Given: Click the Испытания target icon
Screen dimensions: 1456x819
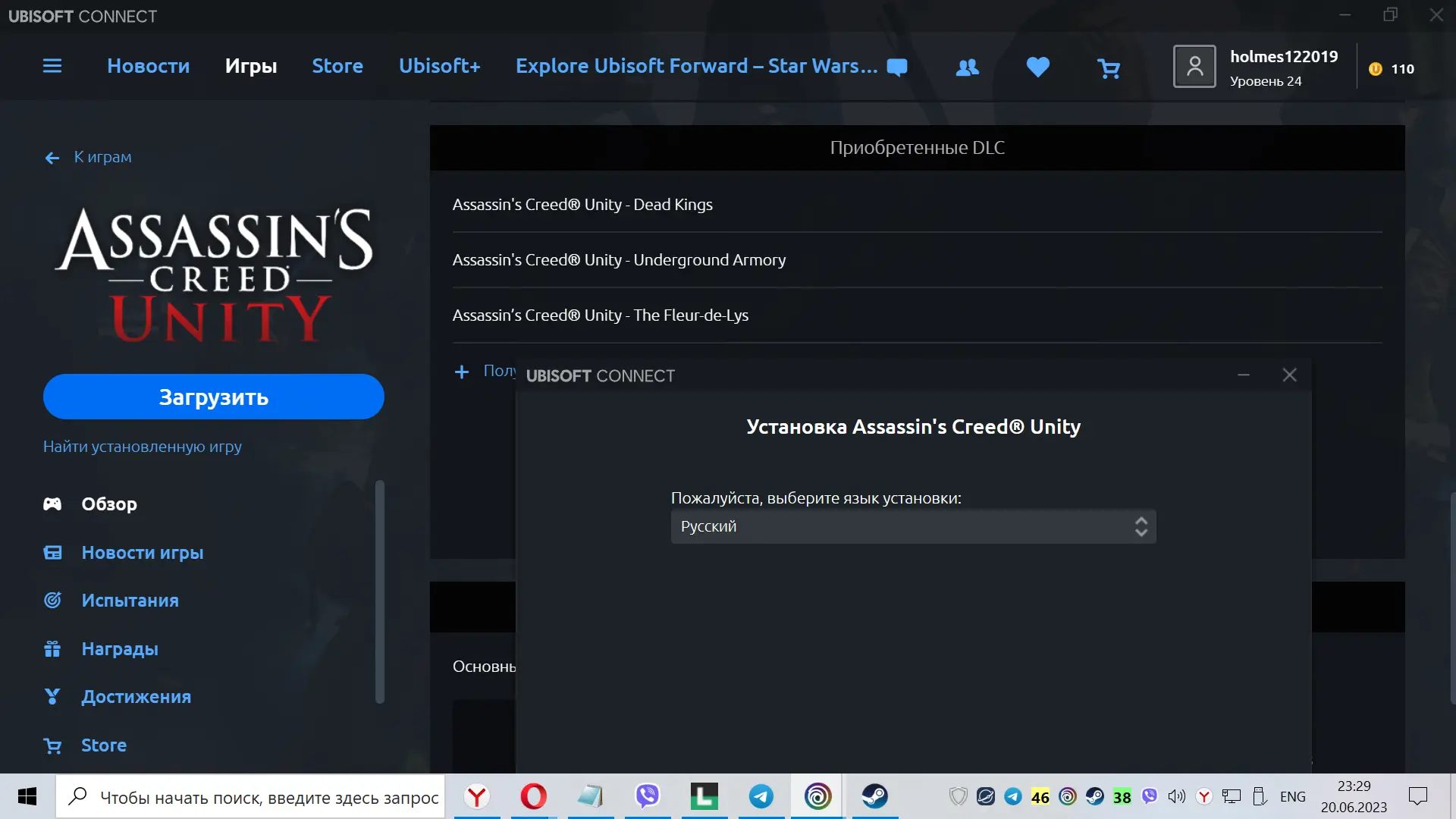Looking at the screenshot, I should pyautogui.click(x=52, y=601).
